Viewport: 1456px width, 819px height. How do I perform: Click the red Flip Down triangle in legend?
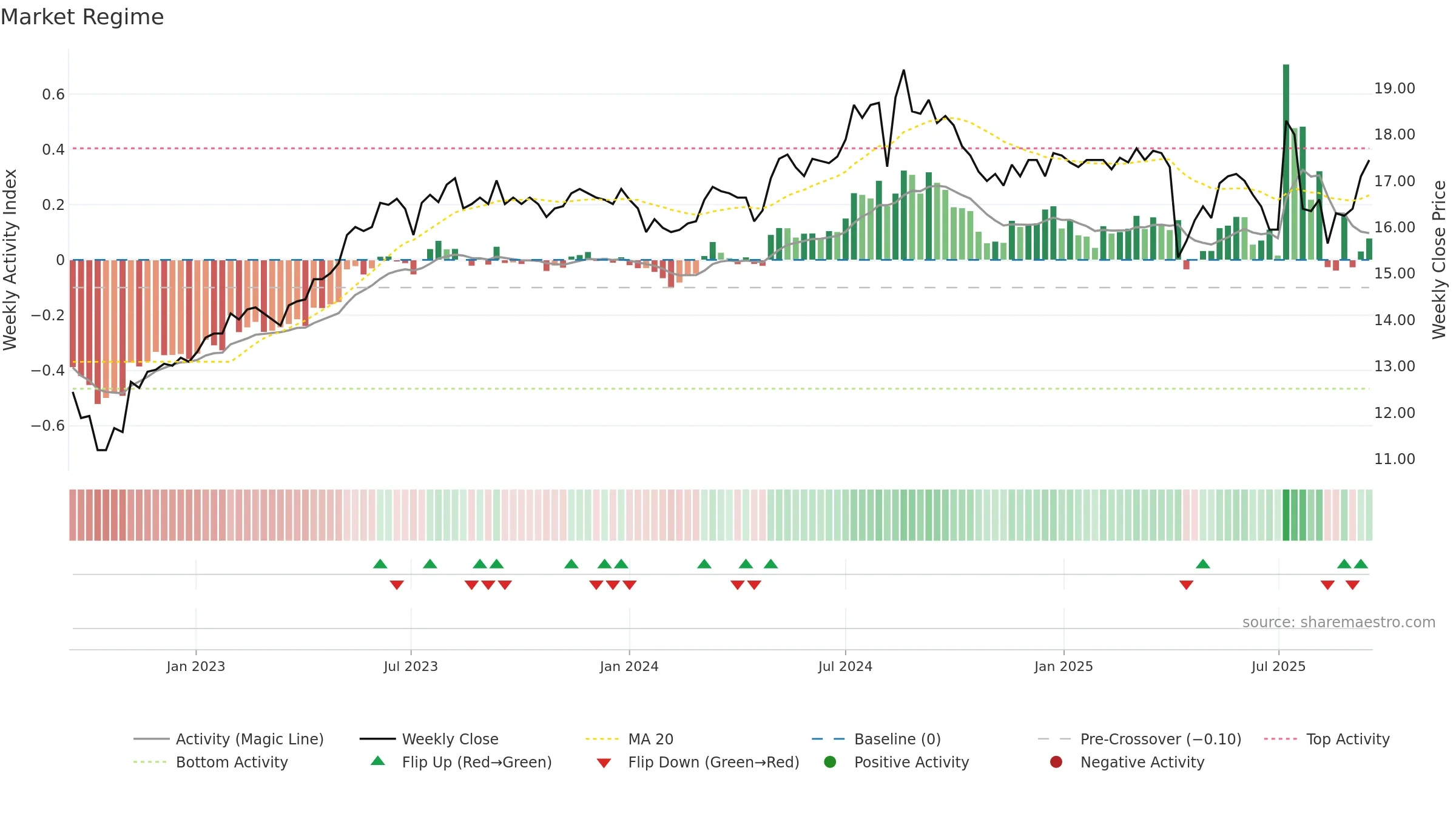604,763
